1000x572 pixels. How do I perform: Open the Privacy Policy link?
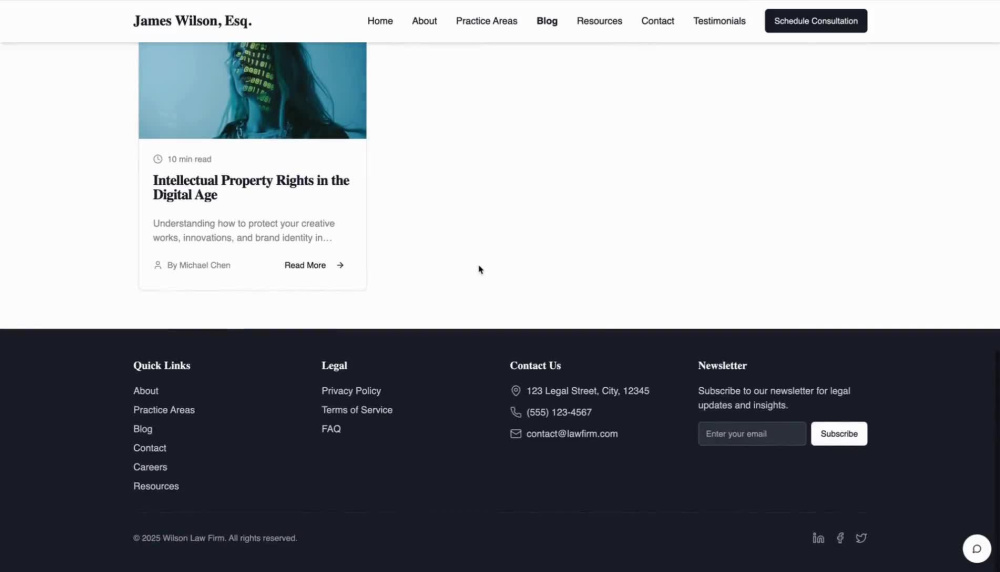pyautogui.click(x=351, y=391)
